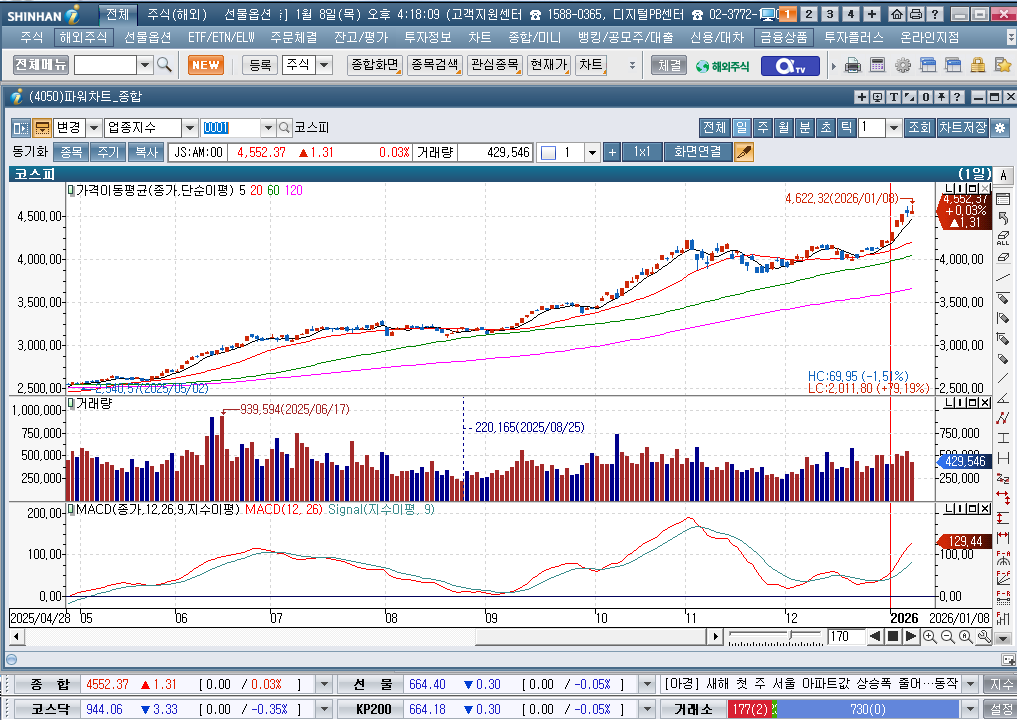Click the bar count field showing 170
This screenshot has height=720, width=1017.
click(846, 636)
